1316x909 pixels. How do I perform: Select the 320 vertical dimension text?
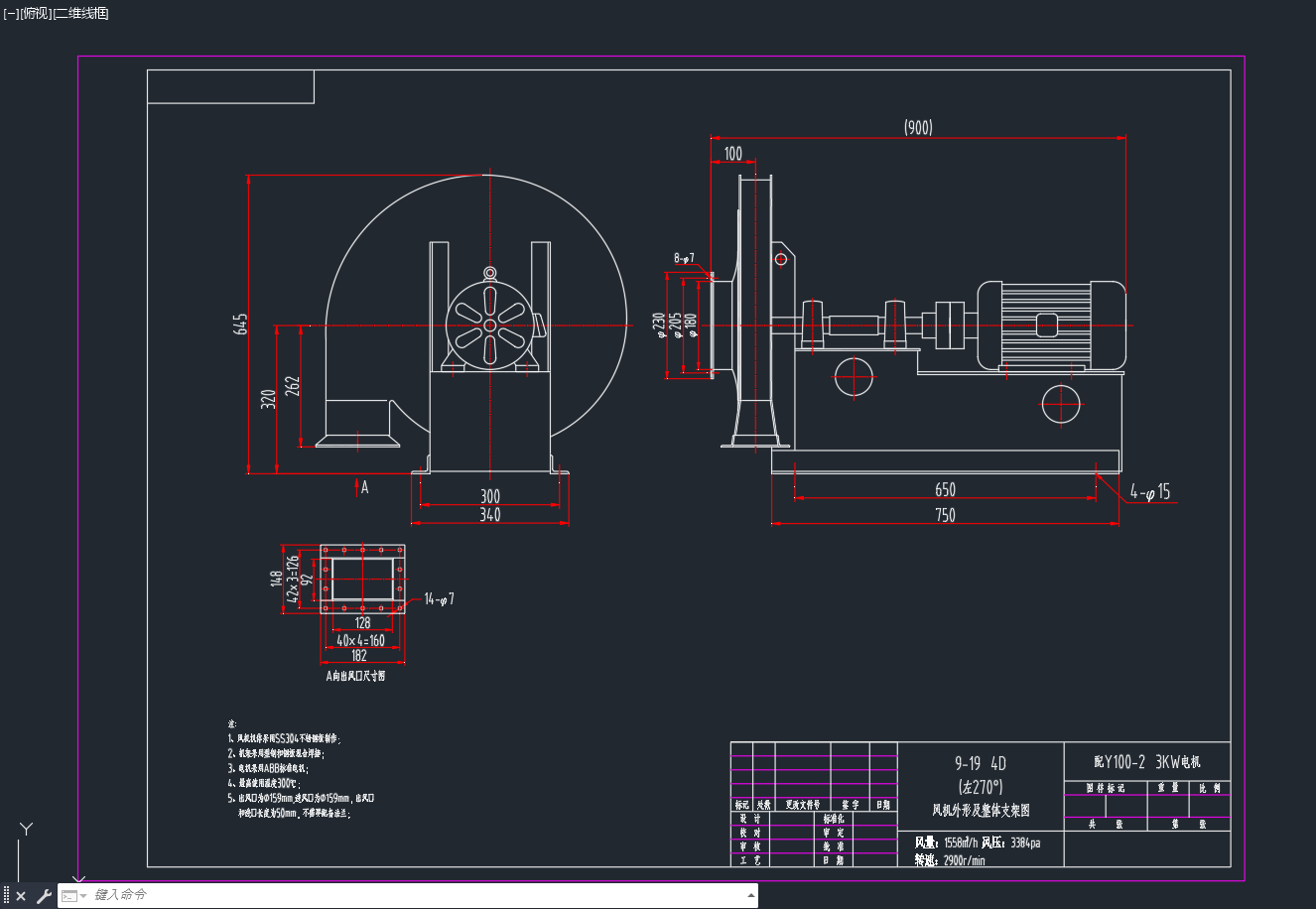(268, 400)
